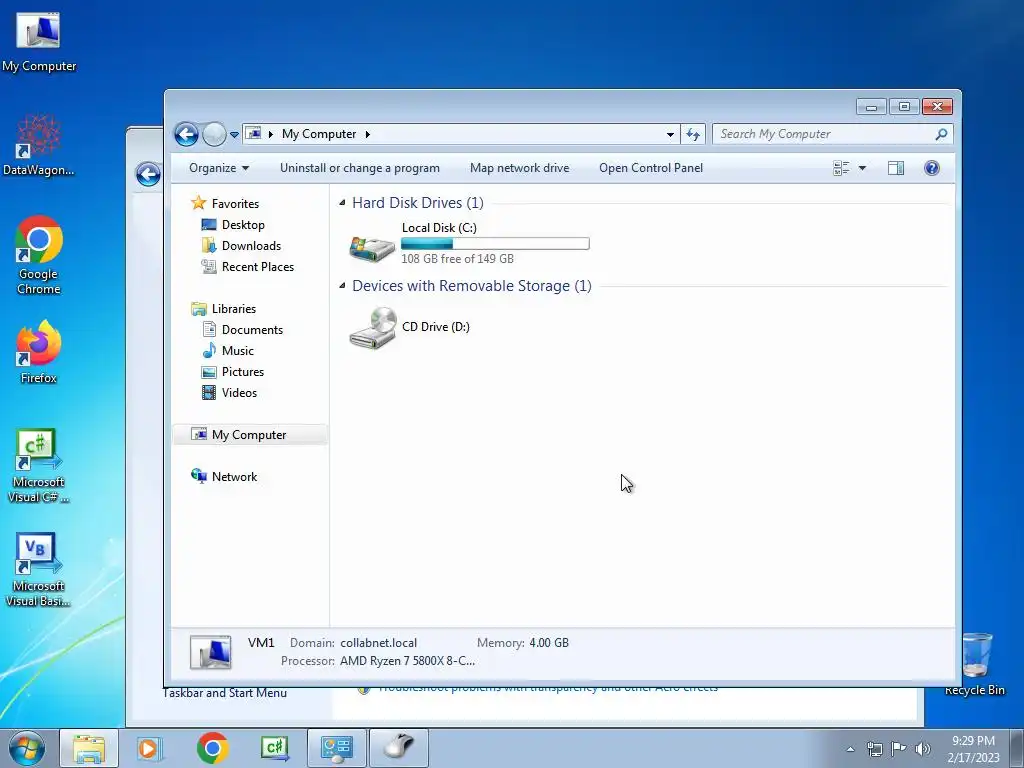Select the CD Drive (D:) icon
Viewport: 1024px width, 768px height.
click(372, 327)
